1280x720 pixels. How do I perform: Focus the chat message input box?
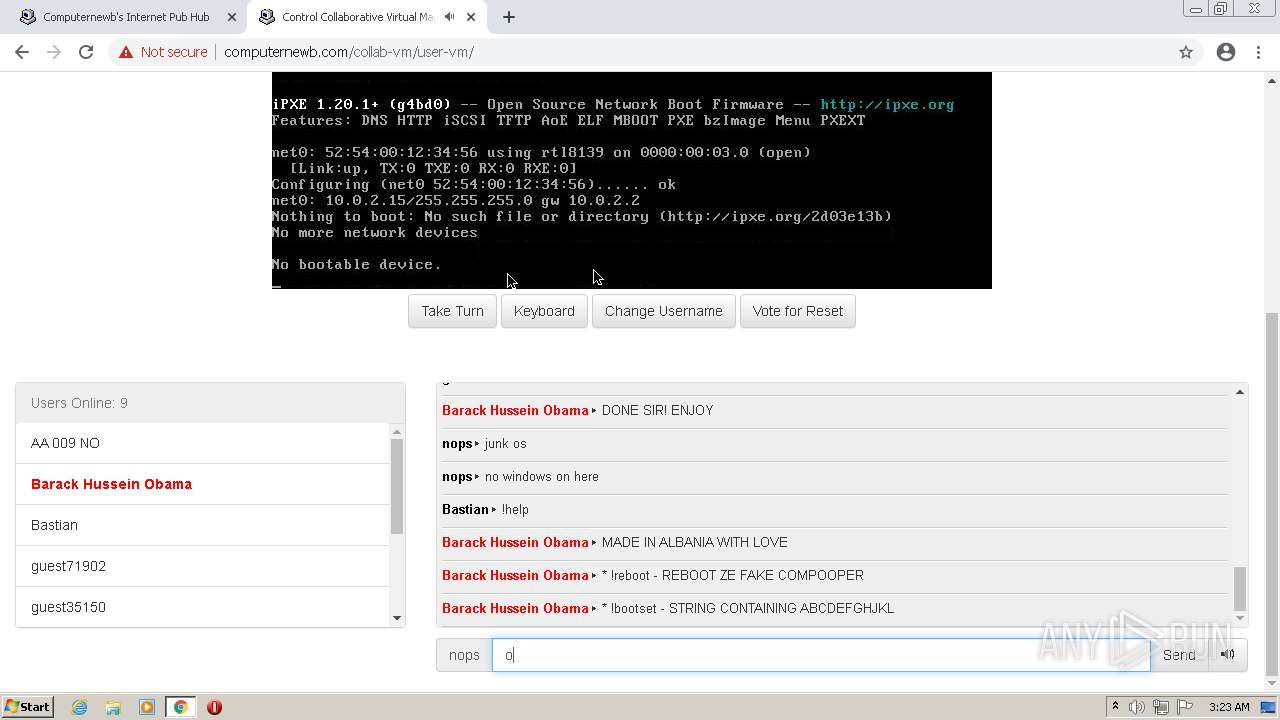821,655
